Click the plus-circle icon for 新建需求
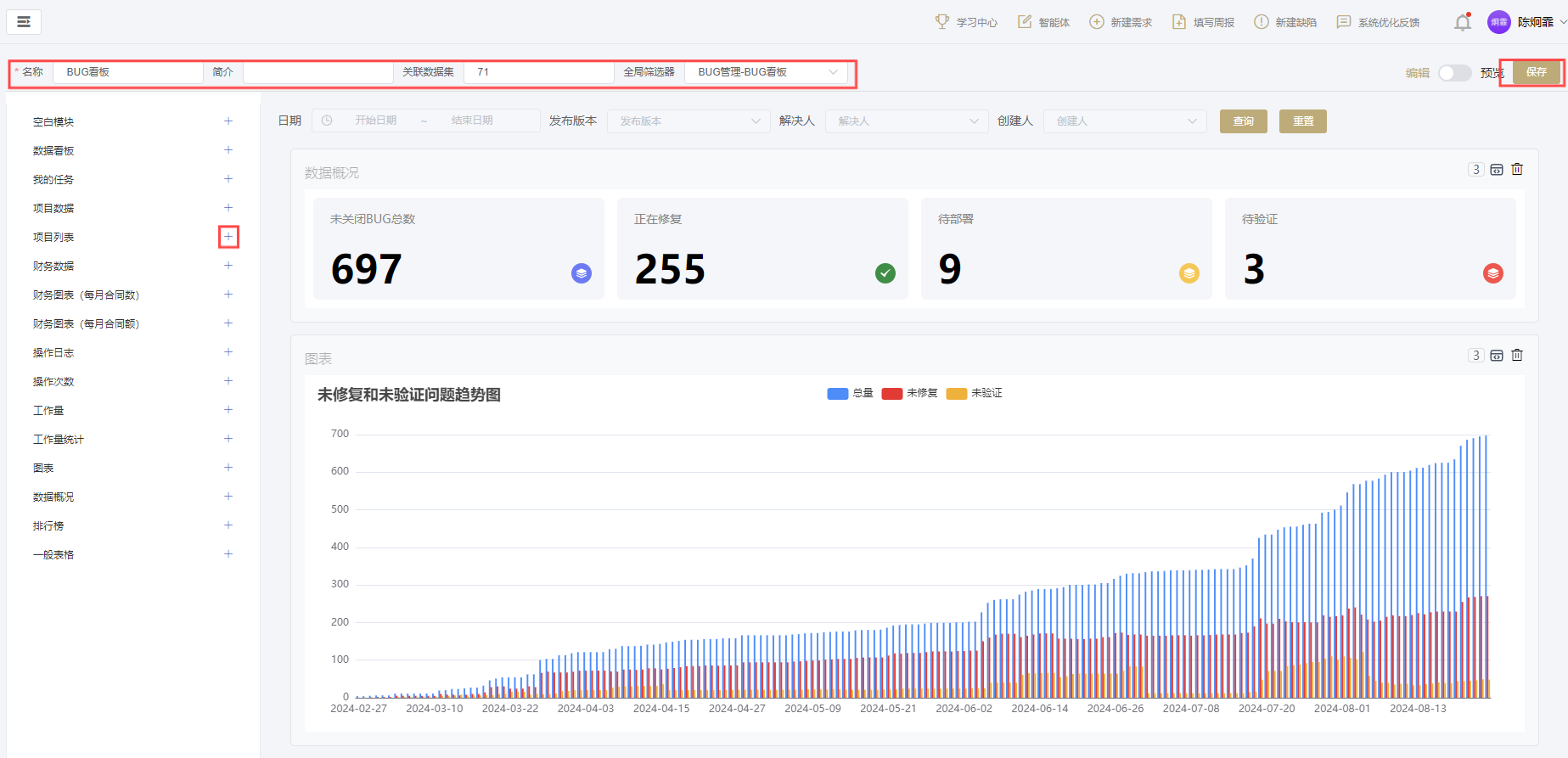 click(1097, 22)
